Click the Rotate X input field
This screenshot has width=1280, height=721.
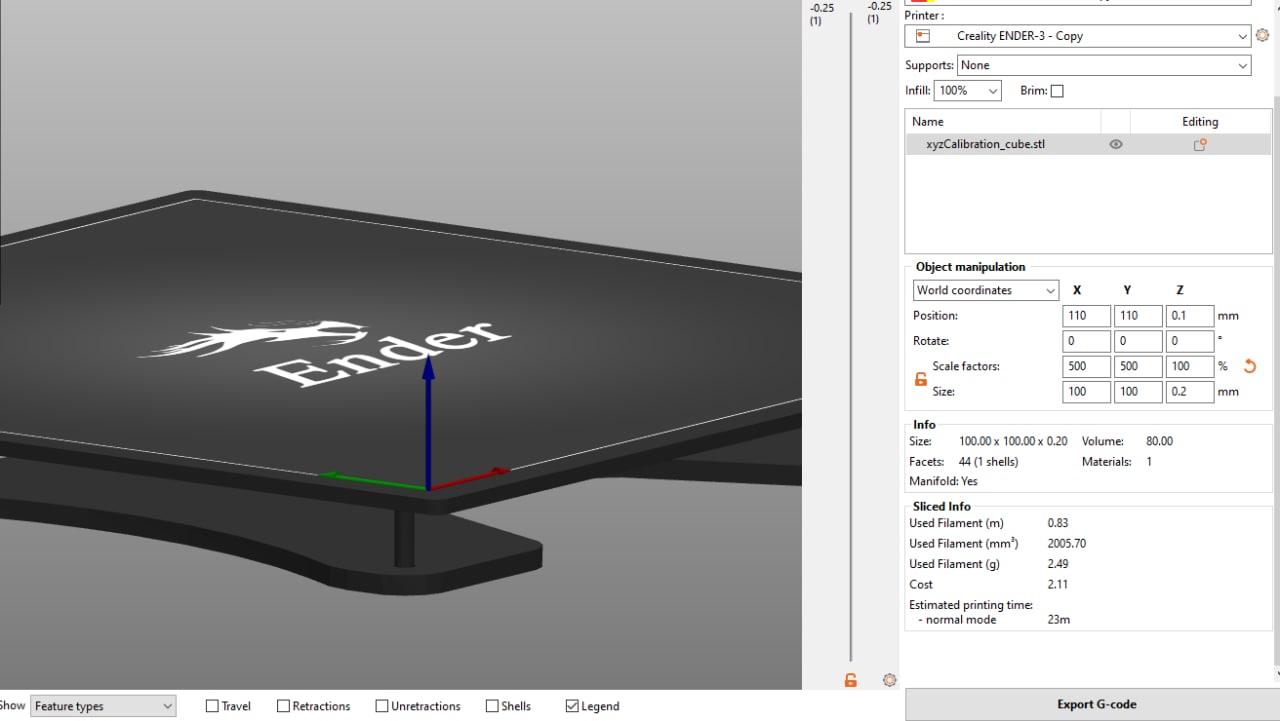pyautogui.click(x=1087, y=341)
